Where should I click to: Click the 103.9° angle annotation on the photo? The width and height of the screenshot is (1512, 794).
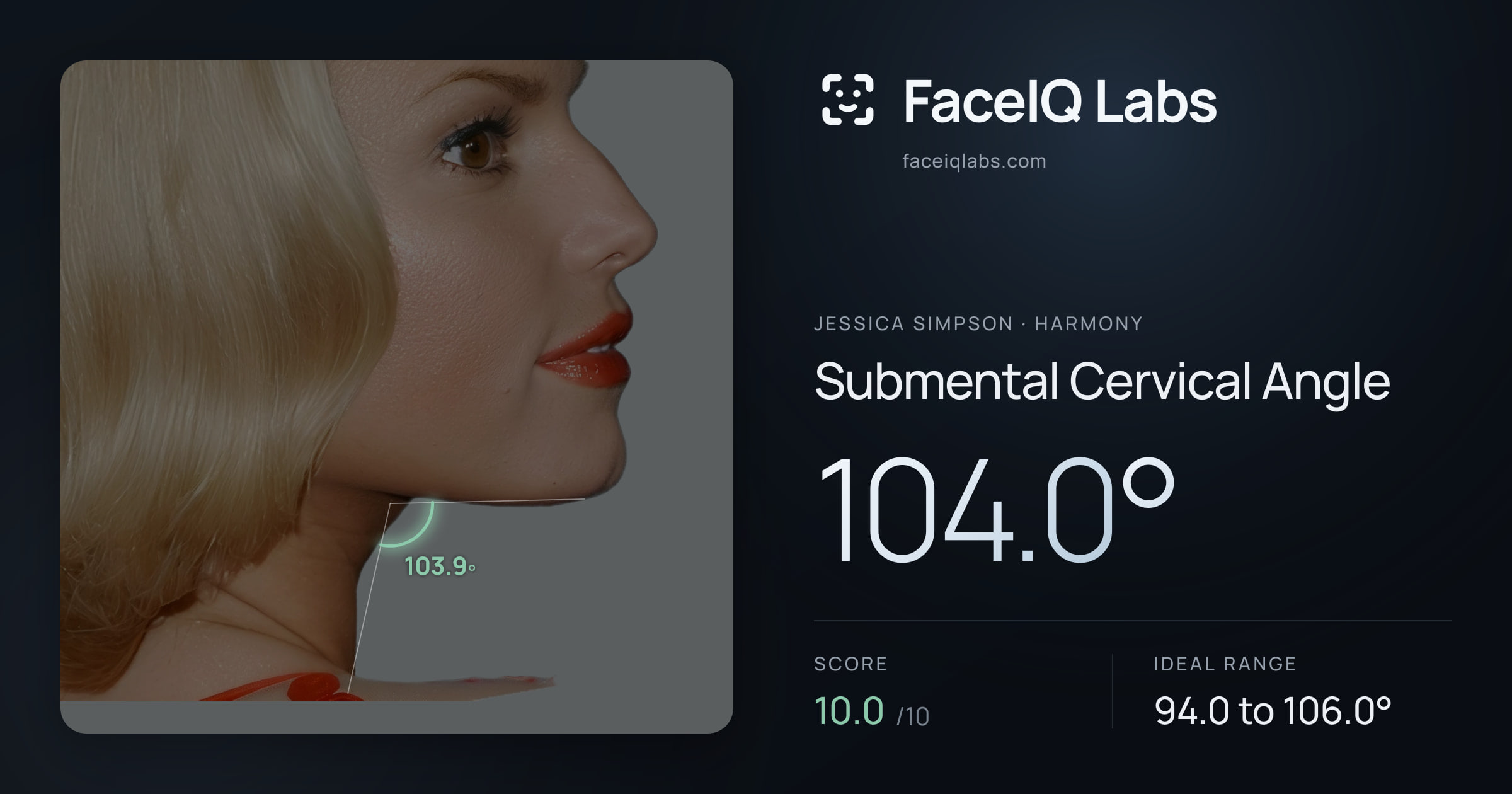pyautogui.click(x=440, y=567)
